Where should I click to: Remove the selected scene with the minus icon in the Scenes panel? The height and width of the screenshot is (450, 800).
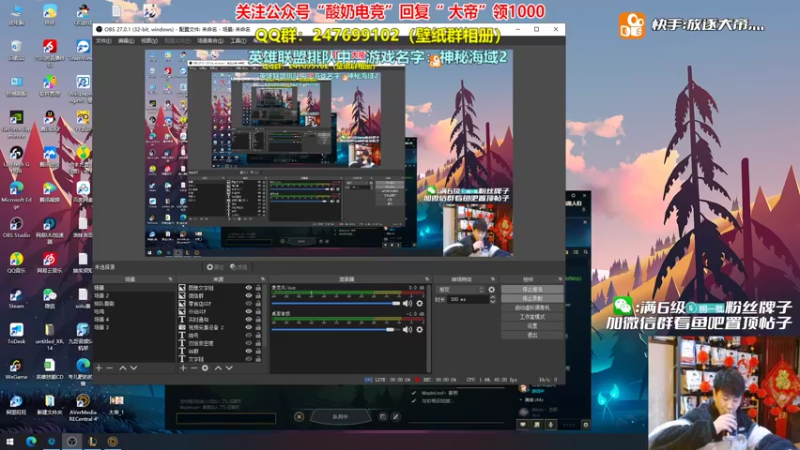pos(109,368)
